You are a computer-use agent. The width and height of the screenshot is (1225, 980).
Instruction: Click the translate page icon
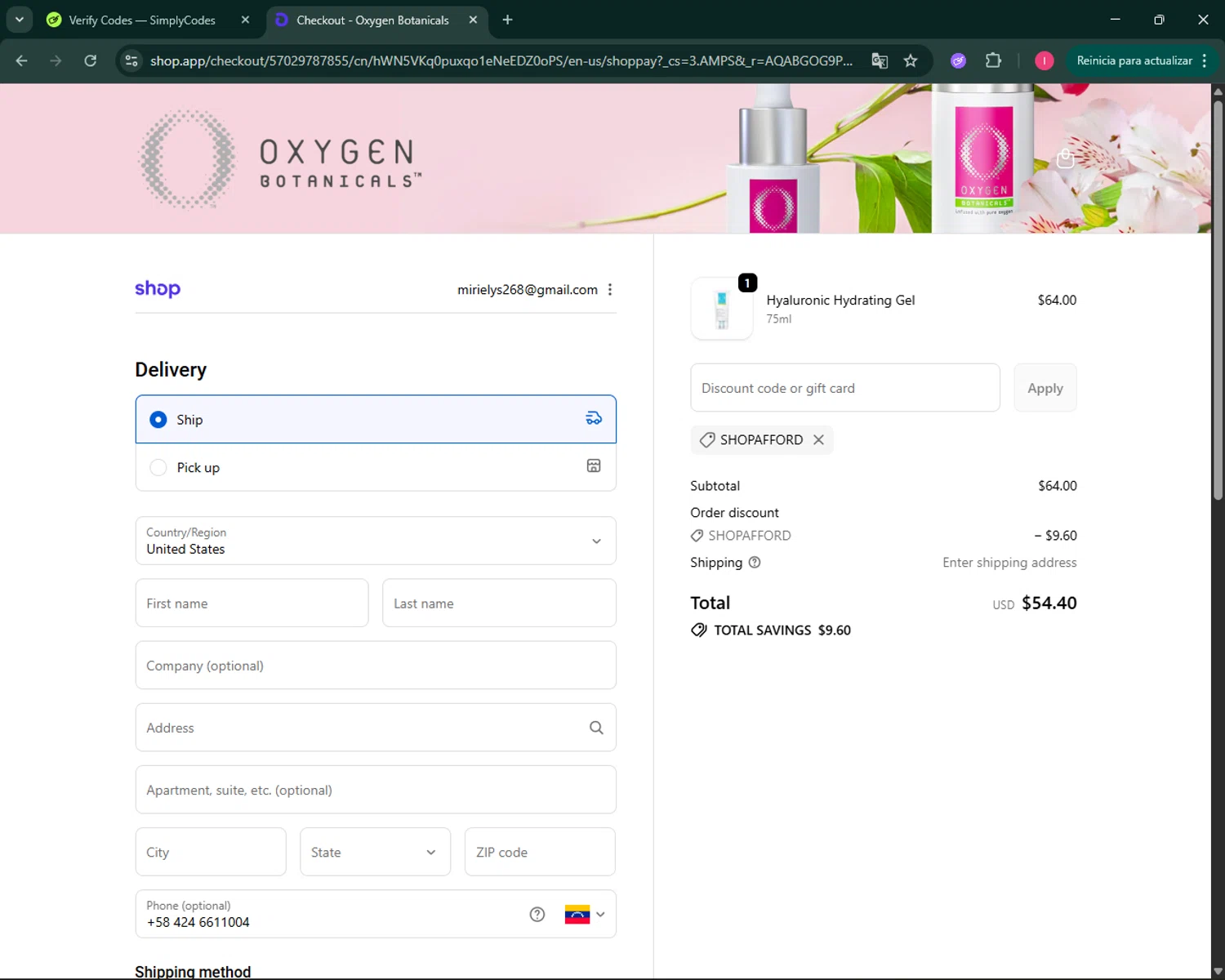point(880,60)
